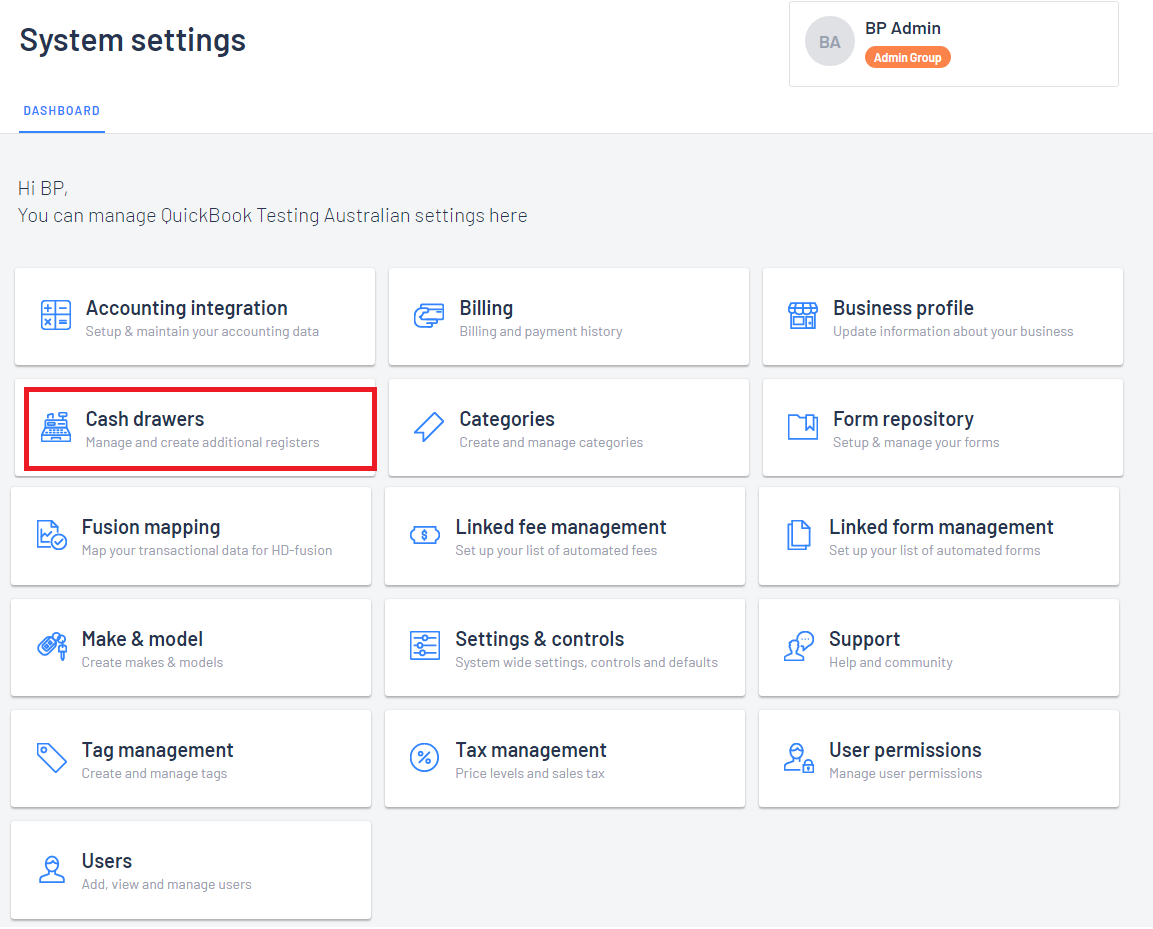Image resolution: width=1153 pixels, height=929 pixels.
Task: Click 'Set up your list of automated fees'
Action: click(556, 551)
